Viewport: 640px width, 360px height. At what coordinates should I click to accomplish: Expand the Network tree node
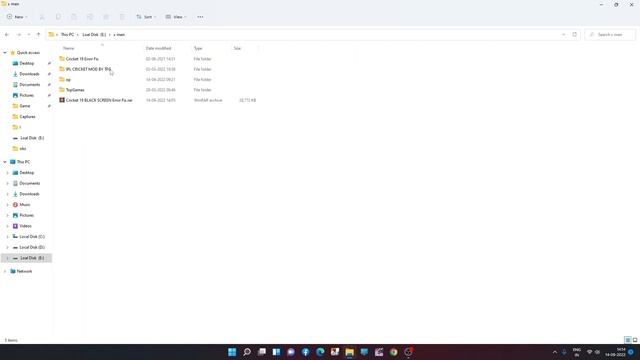pyautogui.click(x=5, y=271)
